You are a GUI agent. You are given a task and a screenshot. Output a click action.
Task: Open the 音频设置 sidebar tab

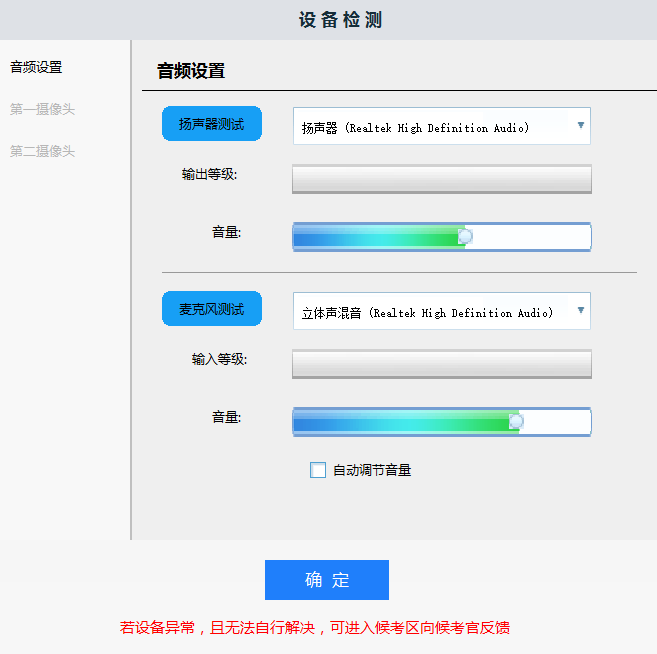pos(36,67)
